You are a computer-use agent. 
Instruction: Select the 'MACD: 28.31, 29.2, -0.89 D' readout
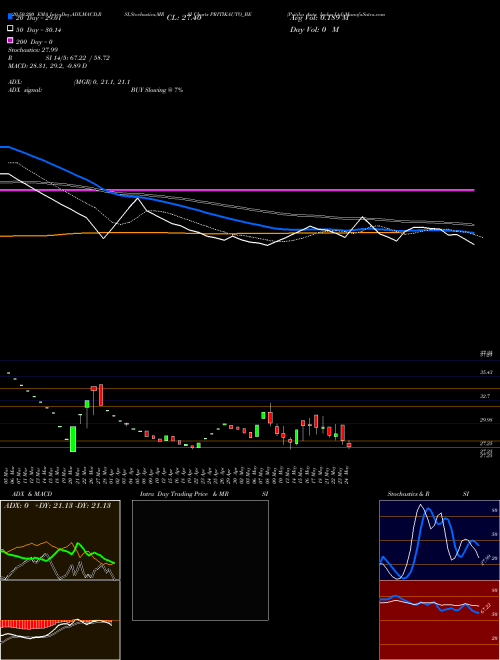point(48,66)
